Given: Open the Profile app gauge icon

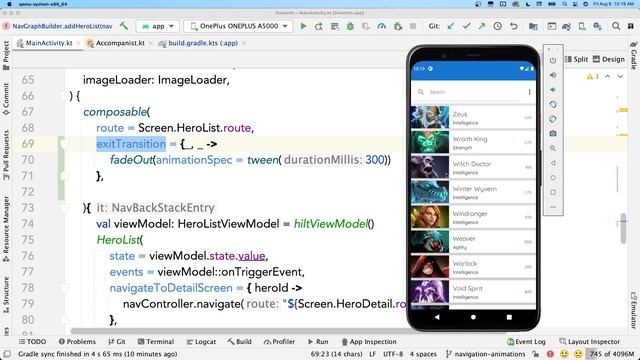Looking at the screenshot, I should point(382,26).
